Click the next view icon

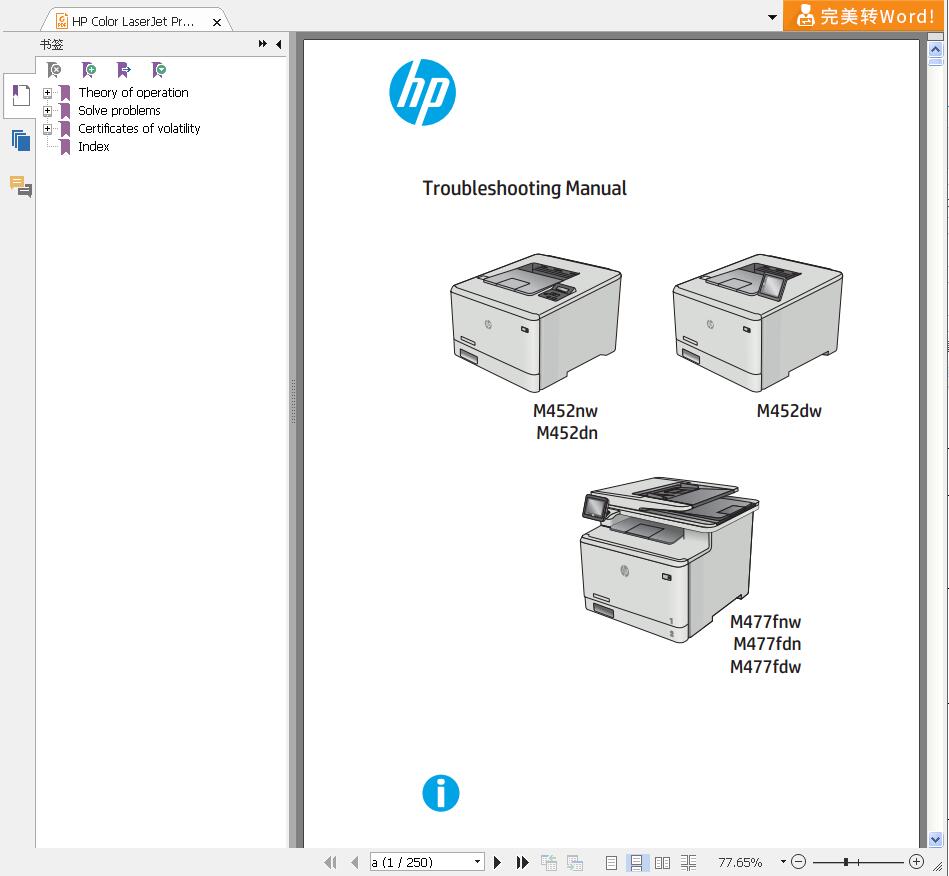pos(575,862)
